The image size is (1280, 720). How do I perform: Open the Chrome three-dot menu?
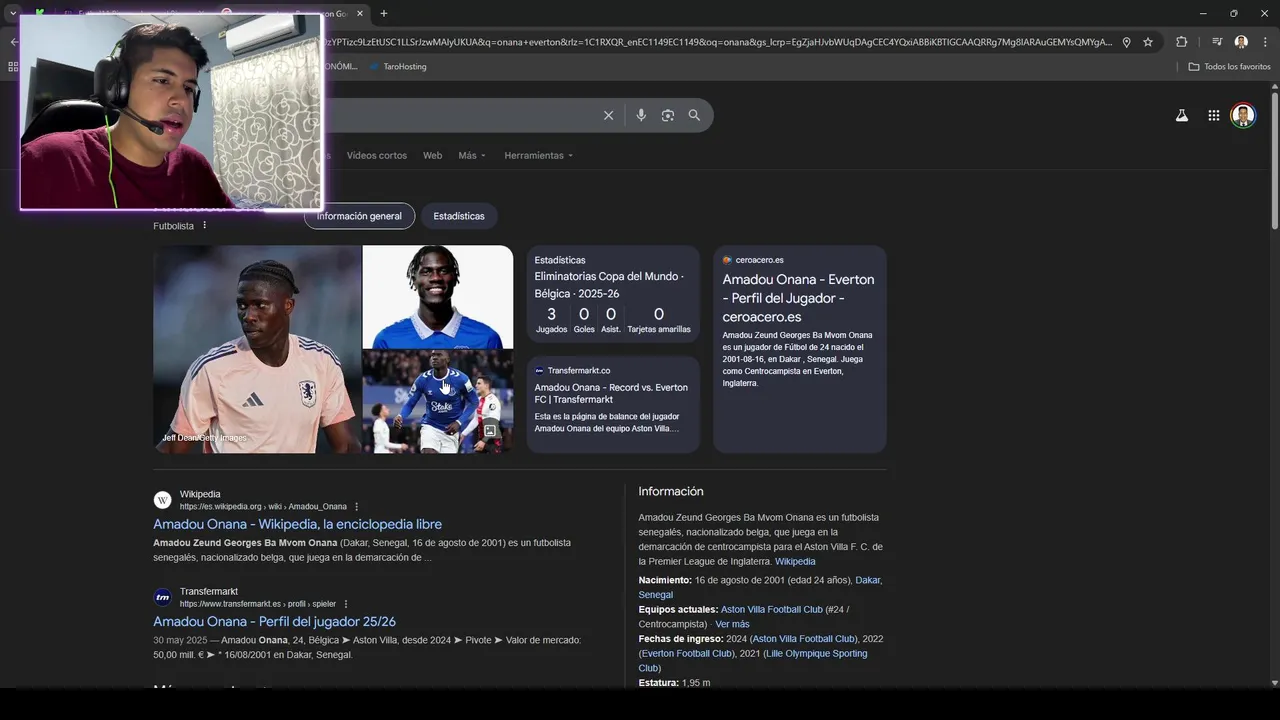point(1265,42)
